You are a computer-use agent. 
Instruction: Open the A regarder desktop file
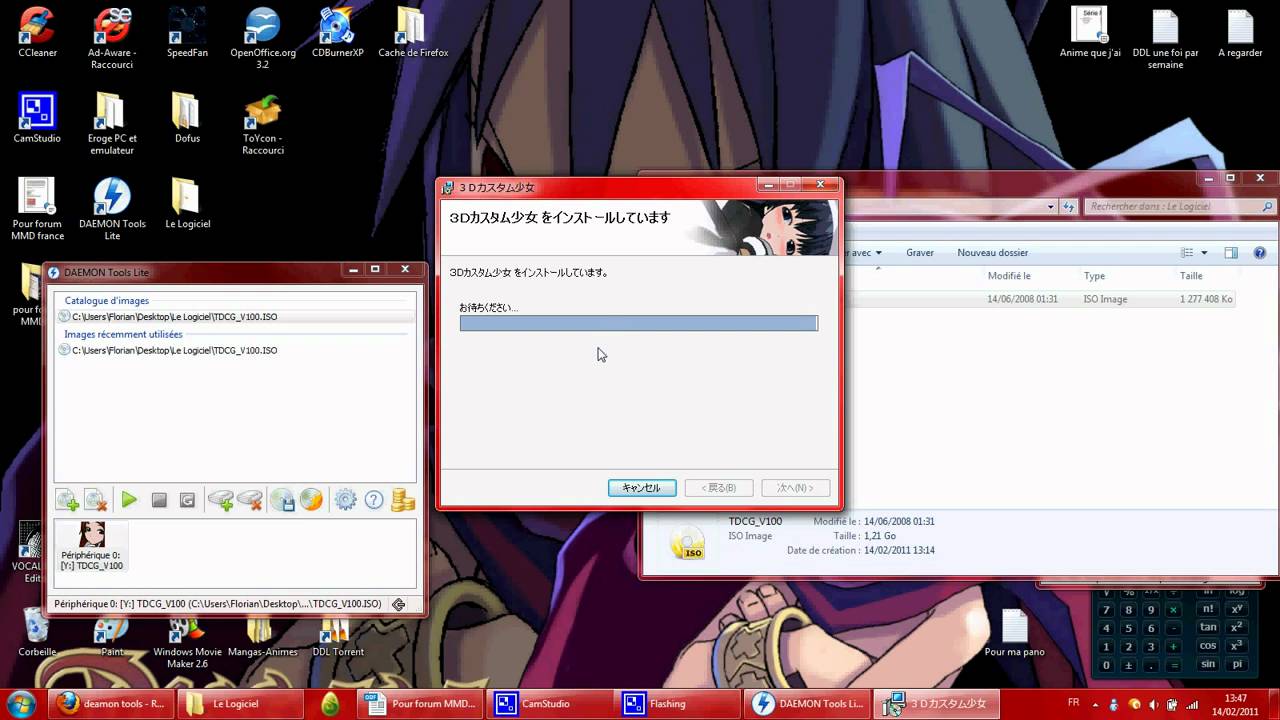[1240, 32]
